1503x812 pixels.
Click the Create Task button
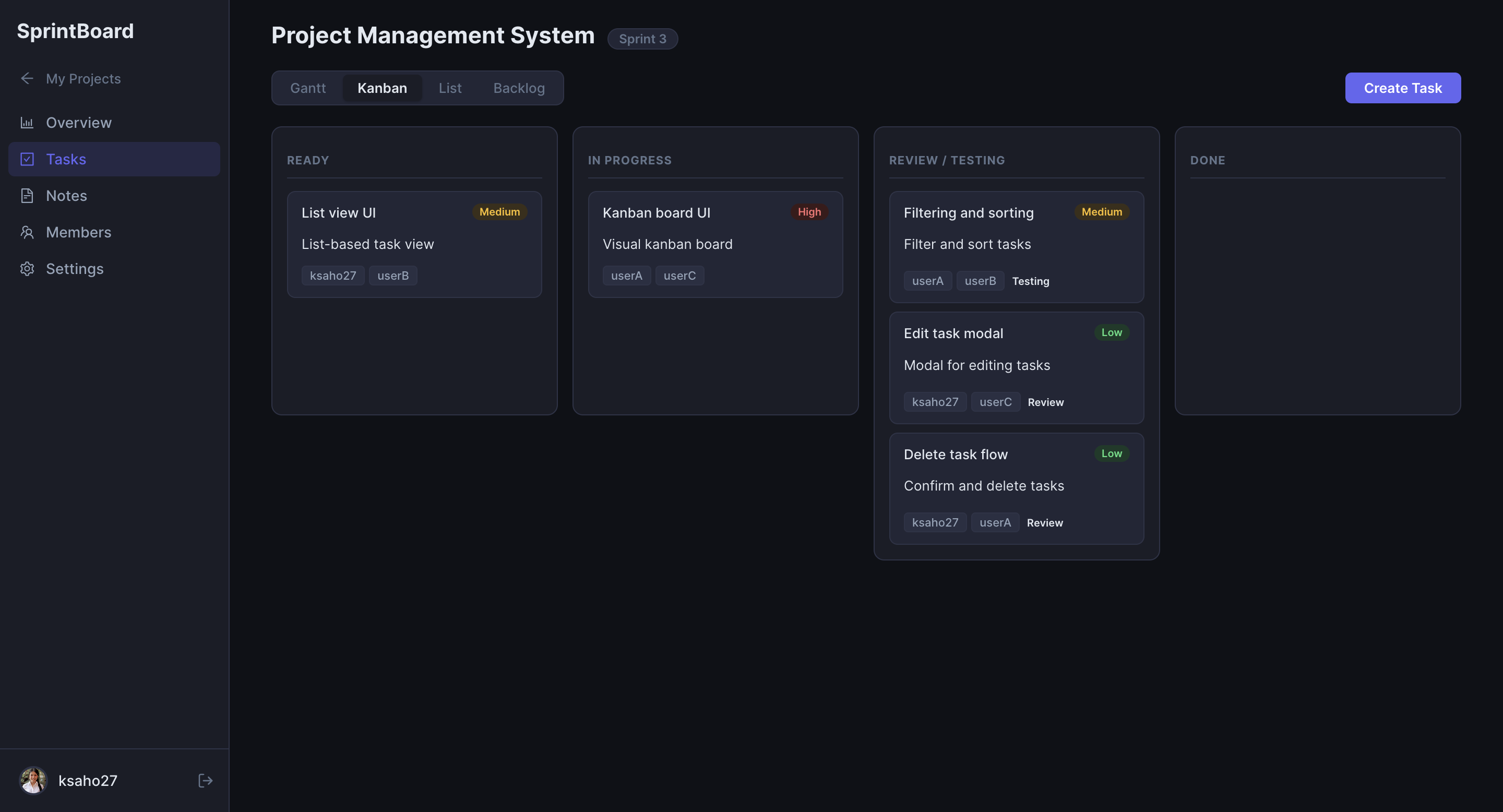click(x=1403, y=88)
